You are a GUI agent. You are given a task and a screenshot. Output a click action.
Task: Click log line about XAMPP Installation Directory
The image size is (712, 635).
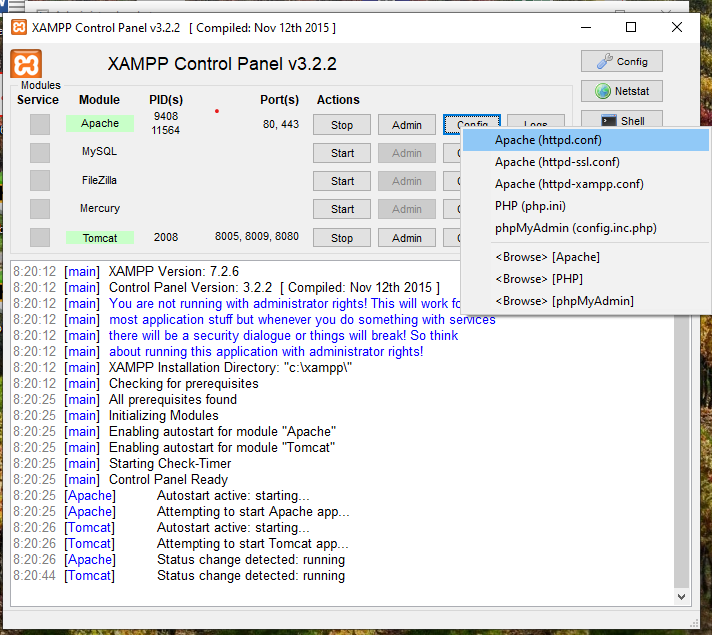tap(230, 367)
